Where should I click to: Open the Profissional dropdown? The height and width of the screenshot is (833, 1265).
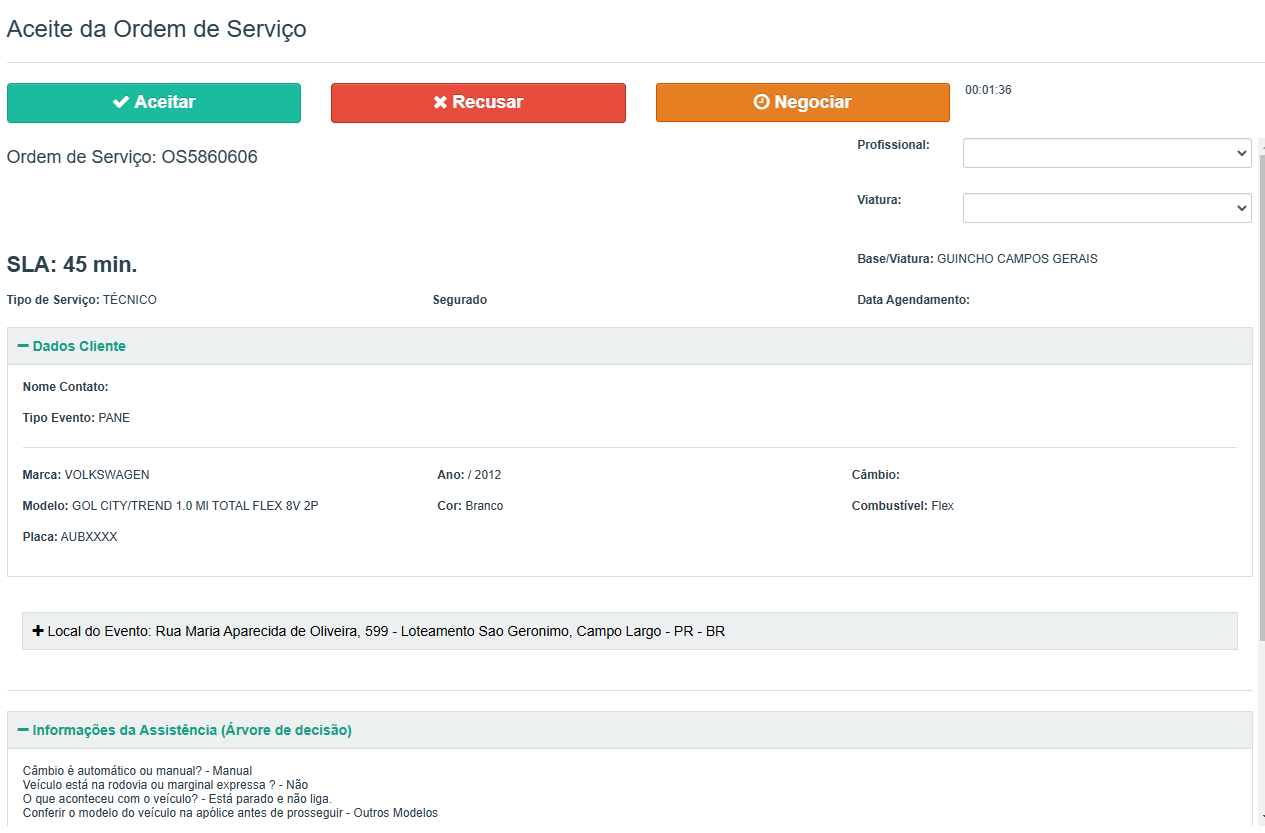pyautogui.click(x=1106, y=153)
